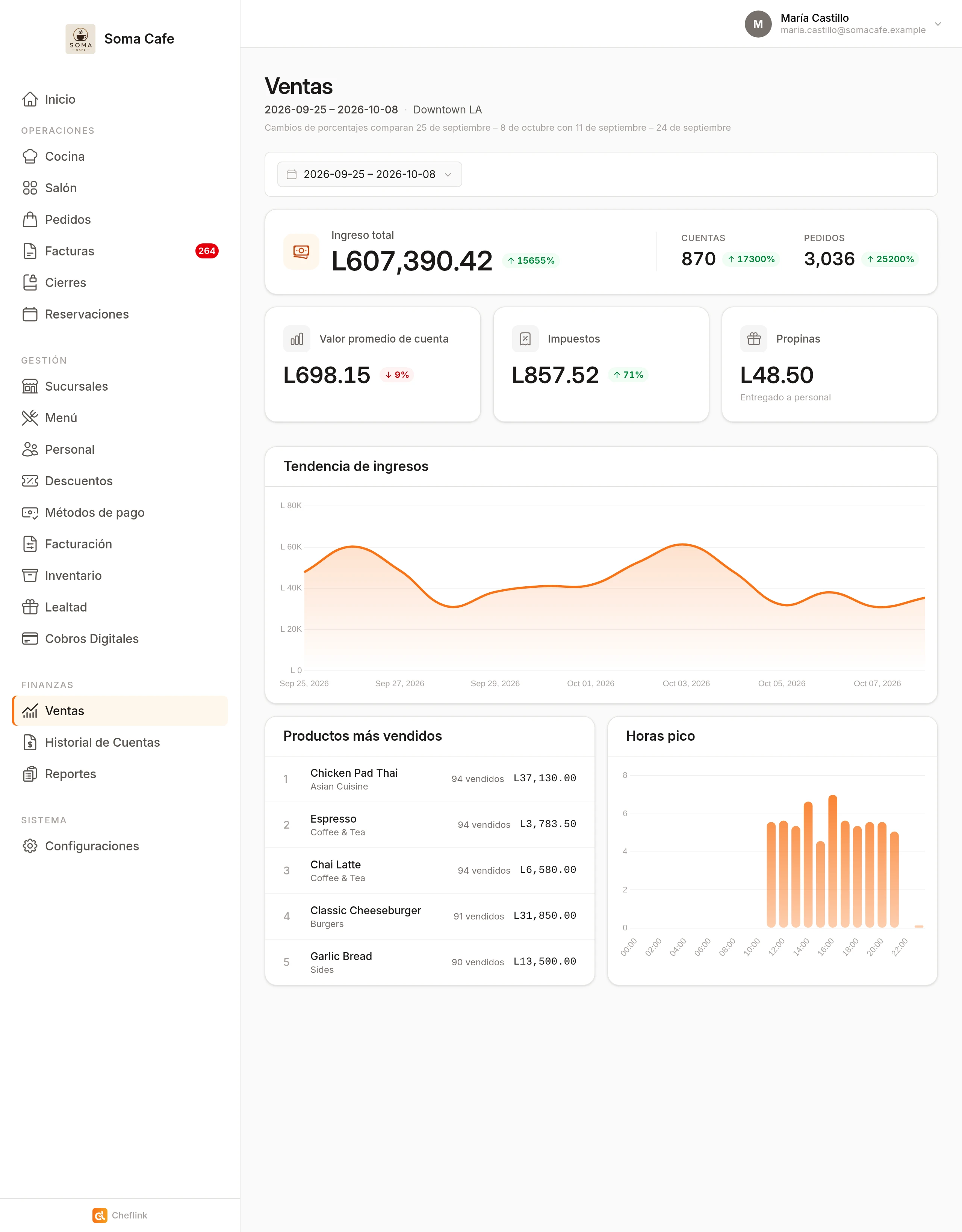Click the Inventario archive box icon
Screen dimensions: 962x1232
30,576
